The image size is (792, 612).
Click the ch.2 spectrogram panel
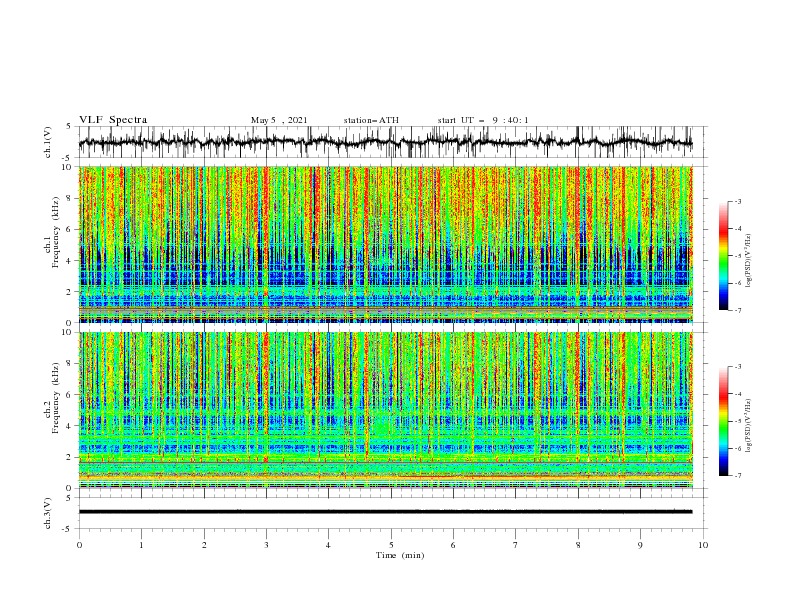click(x=385, y=410)
